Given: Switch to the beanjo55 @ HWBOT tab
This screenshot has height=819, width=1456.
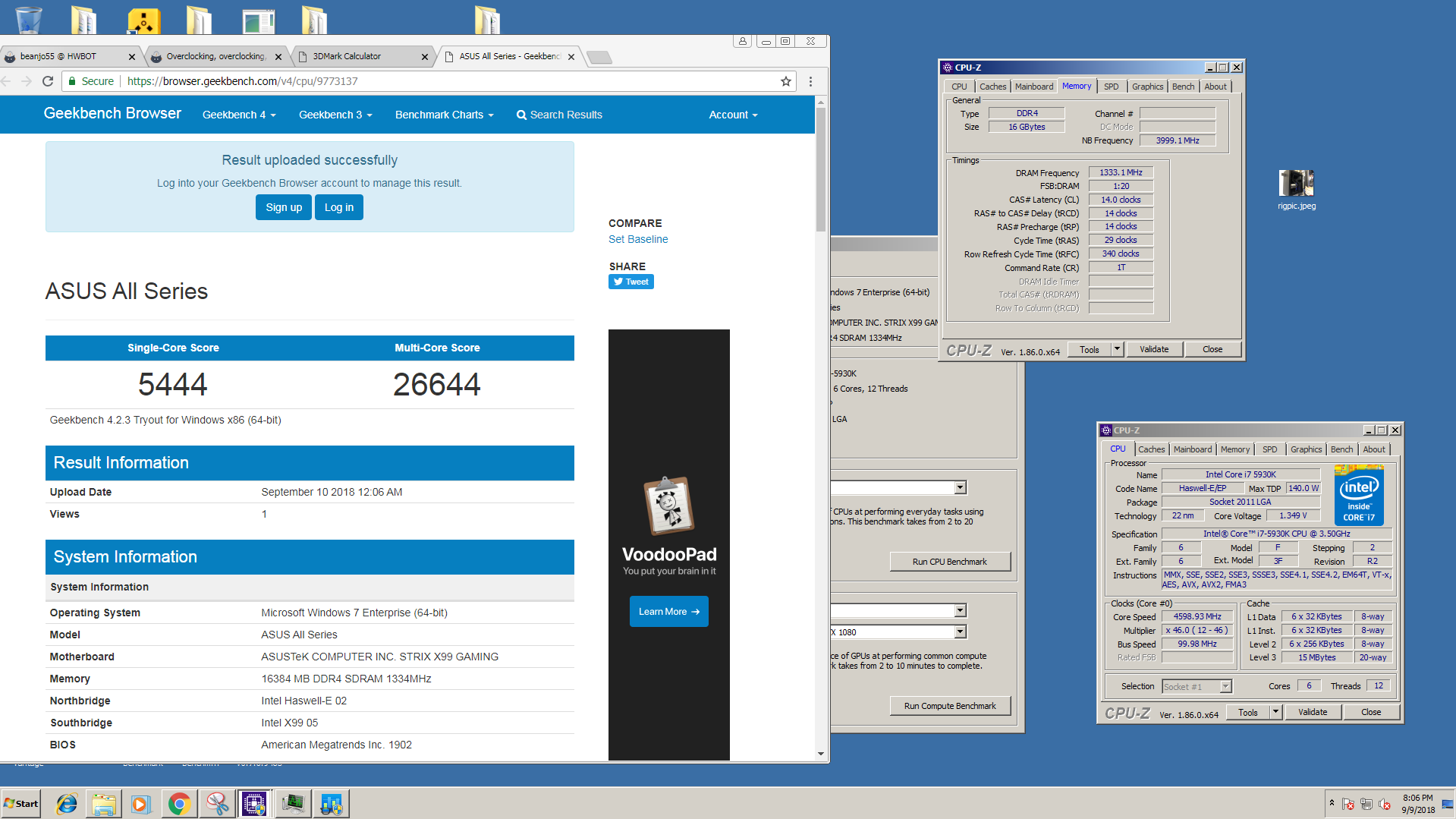Looking at the screenshot, I should pos(68,56).
